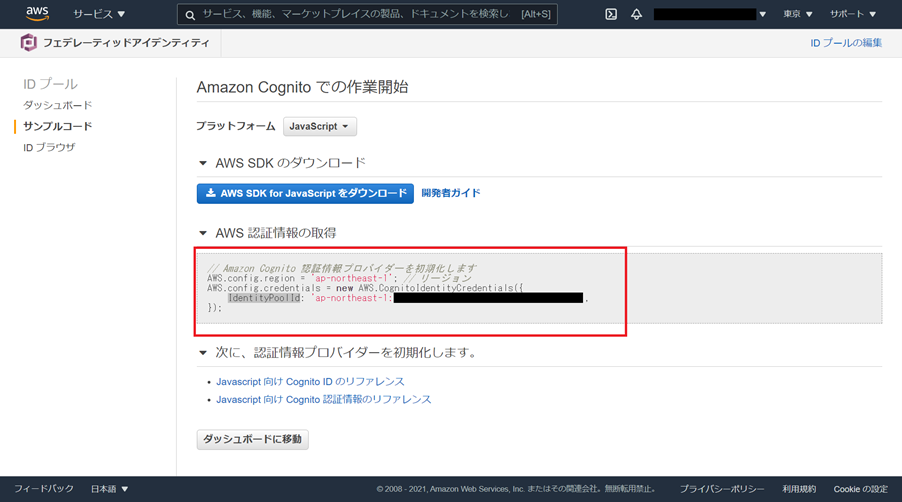Viewport: 902px width, 502px height.
Task: Select ダッシュボード in the sidebar
Action: (x=58, y=105)
